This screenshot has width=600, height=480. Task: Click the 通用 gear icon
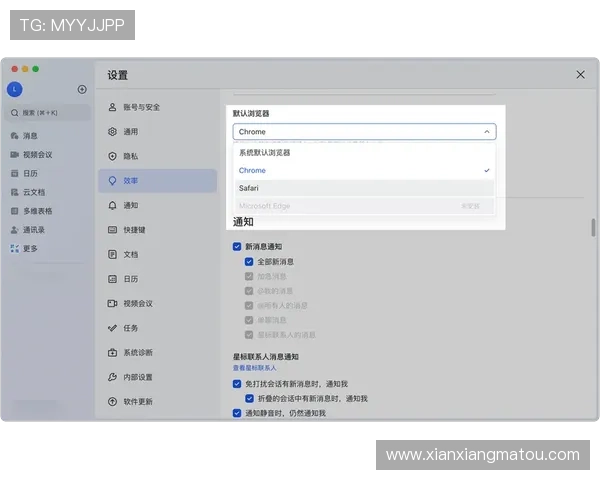point(112,132)
